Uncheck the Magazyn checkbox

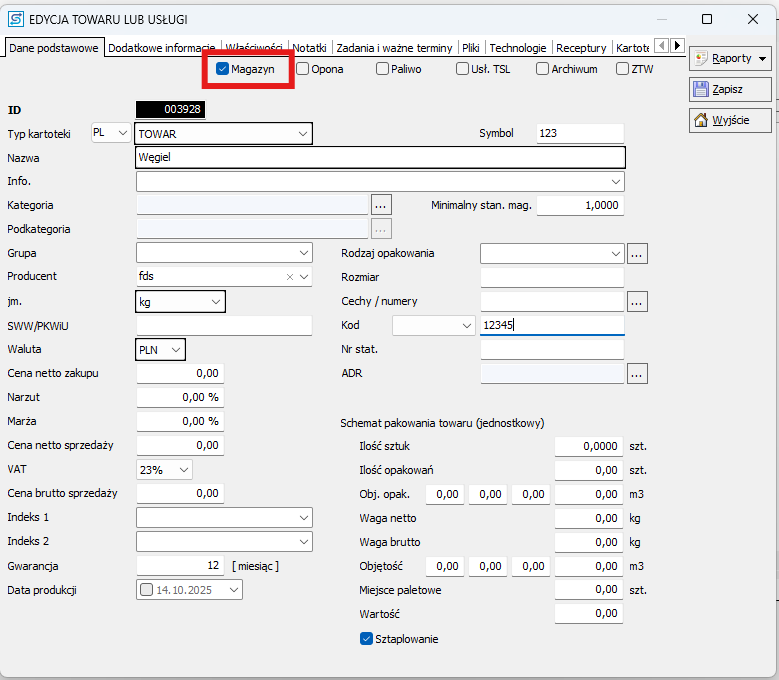(223, 69)
